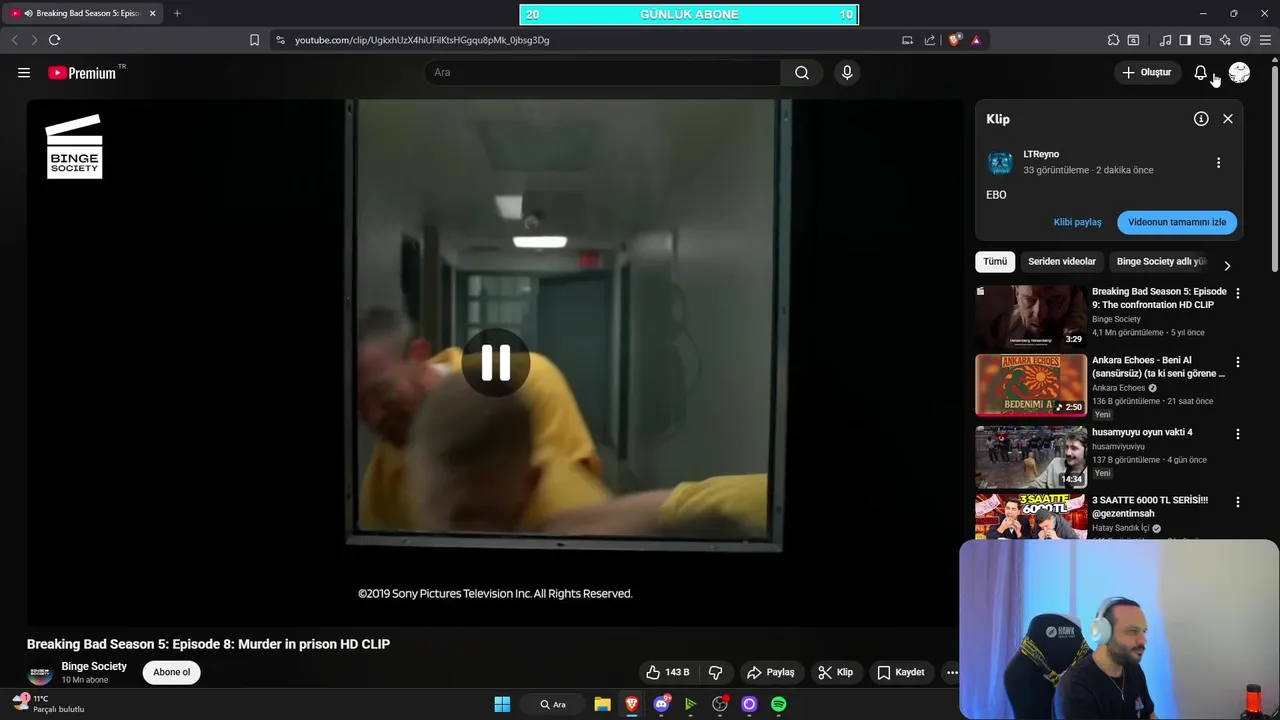
Task: Open notifications bell
Action: pos(1201,72)
